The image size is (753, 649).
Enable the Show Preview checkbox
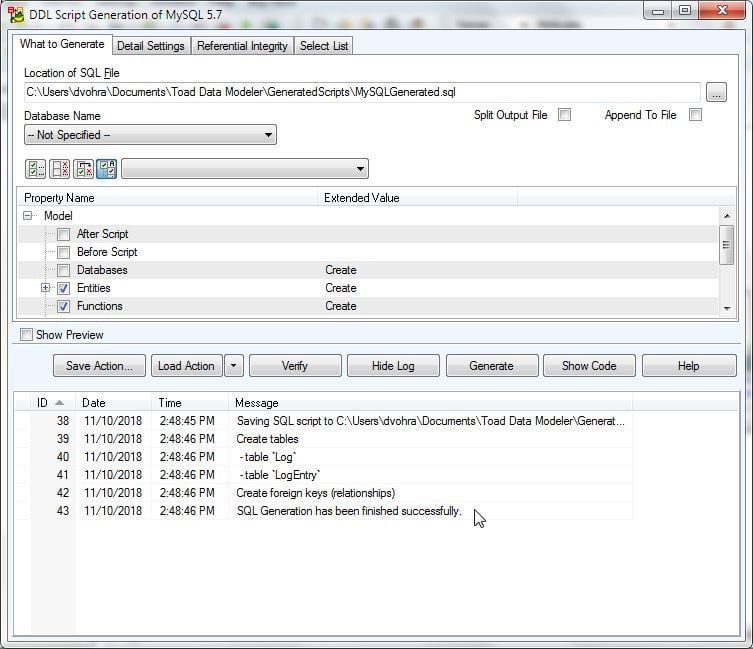(26, 335)
